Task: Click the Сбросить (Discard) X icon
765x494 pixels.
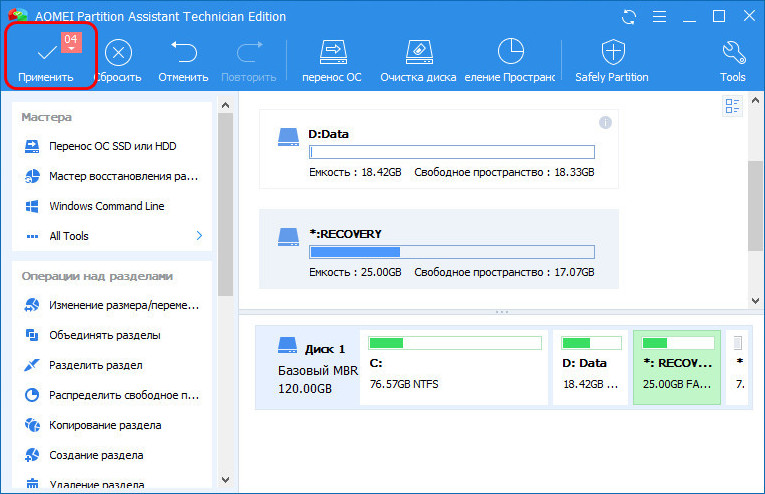Action: point(118,52)
